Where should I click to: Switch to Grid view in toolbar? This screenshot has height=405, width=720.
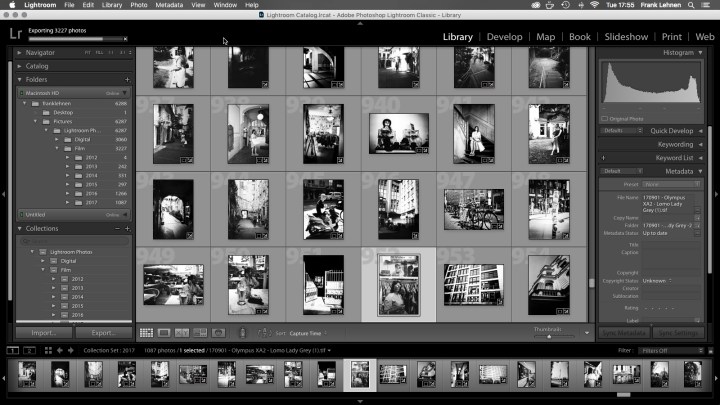click(146, 332)
